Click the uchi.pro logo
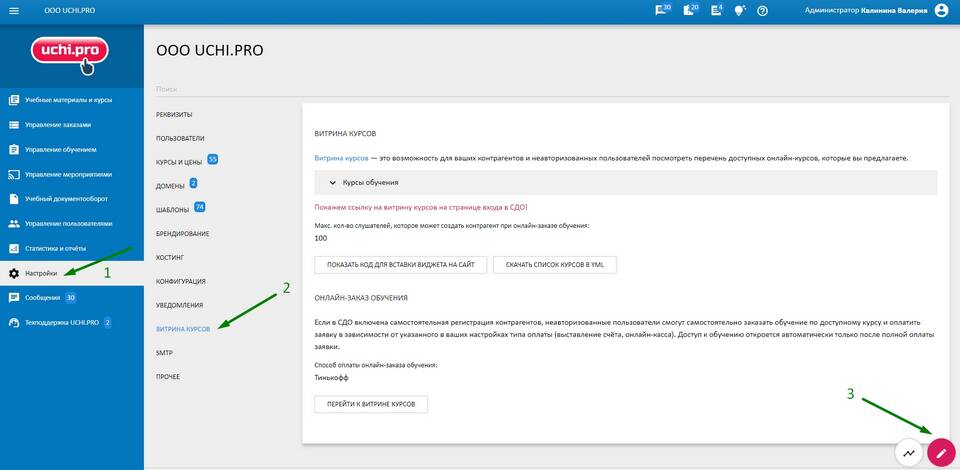 point(70,54)
